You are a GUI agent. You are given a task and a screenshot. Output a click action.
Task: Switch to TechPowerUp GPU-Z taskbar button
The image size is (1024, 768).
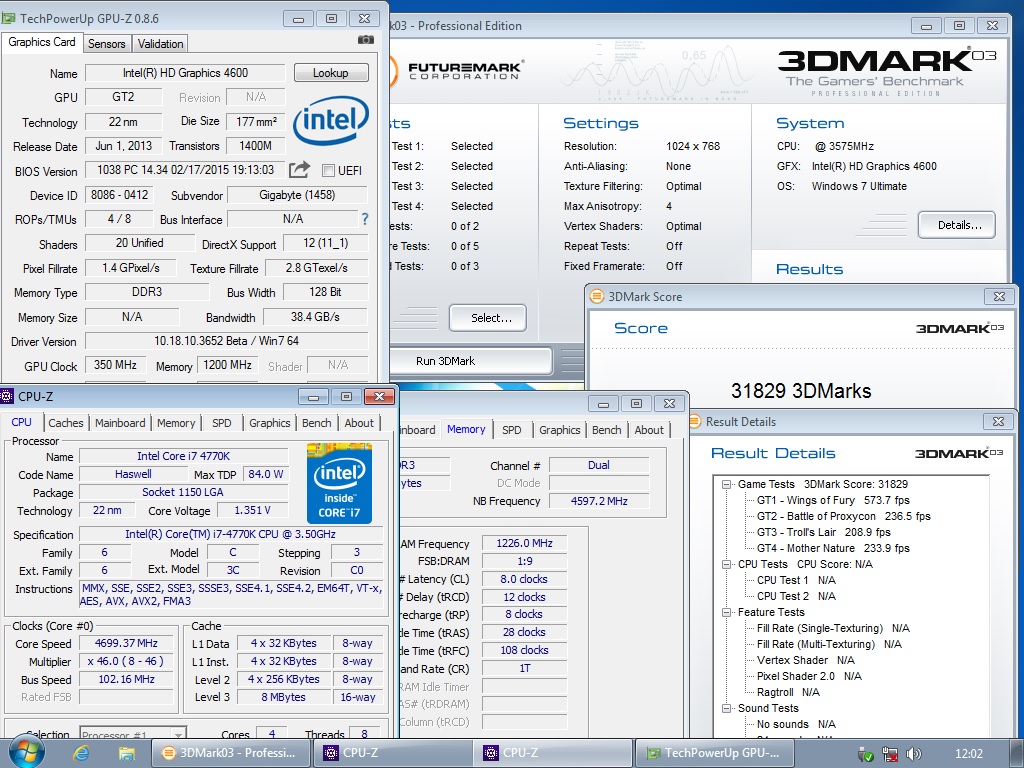click(713, 753)
